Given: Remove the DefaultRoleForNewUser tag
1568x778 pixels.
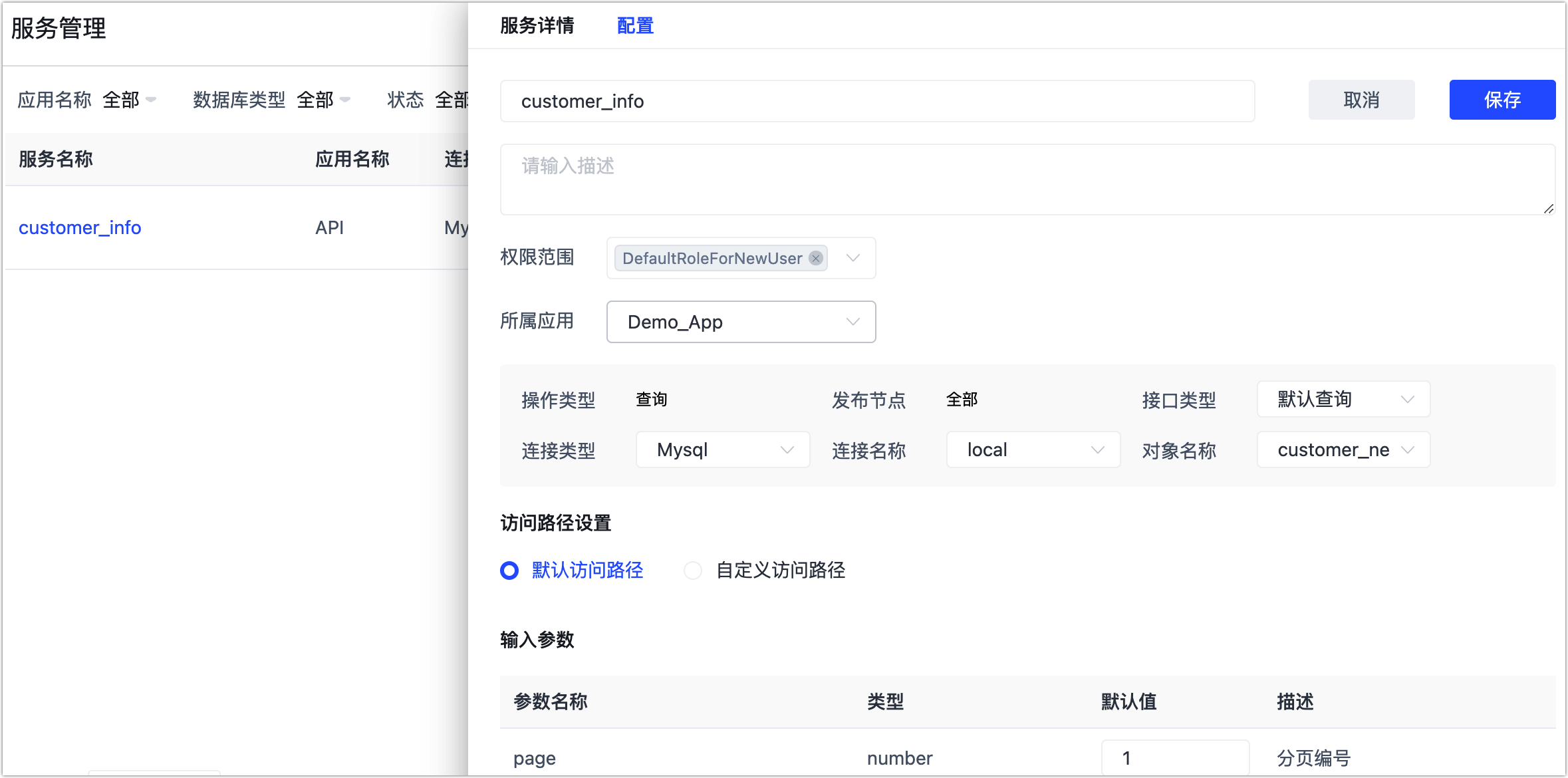Looking at the screenshot, I should 816,259.
